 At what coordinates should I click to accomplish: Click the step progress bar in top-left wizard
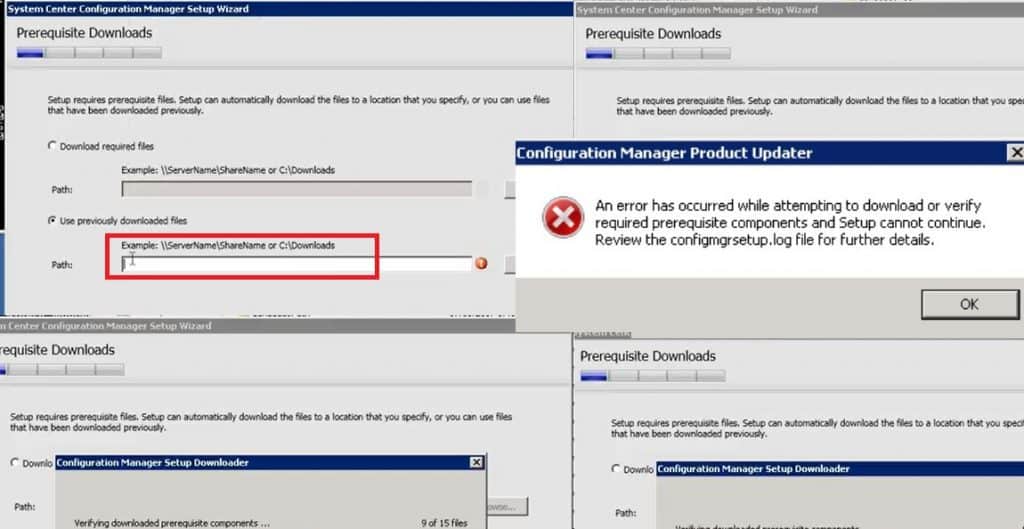click(89, 53)
